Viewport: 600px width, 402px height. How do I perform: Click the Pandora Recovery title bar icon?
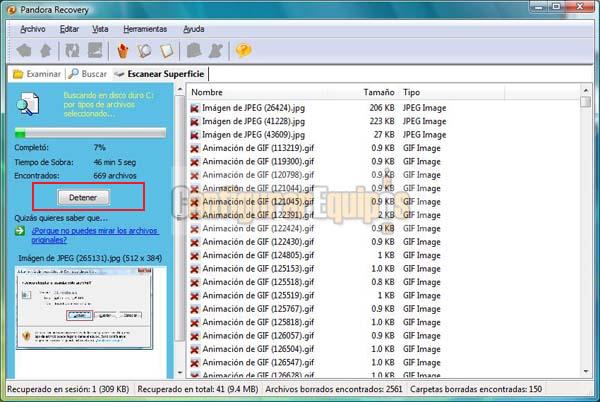pos(12,10)
